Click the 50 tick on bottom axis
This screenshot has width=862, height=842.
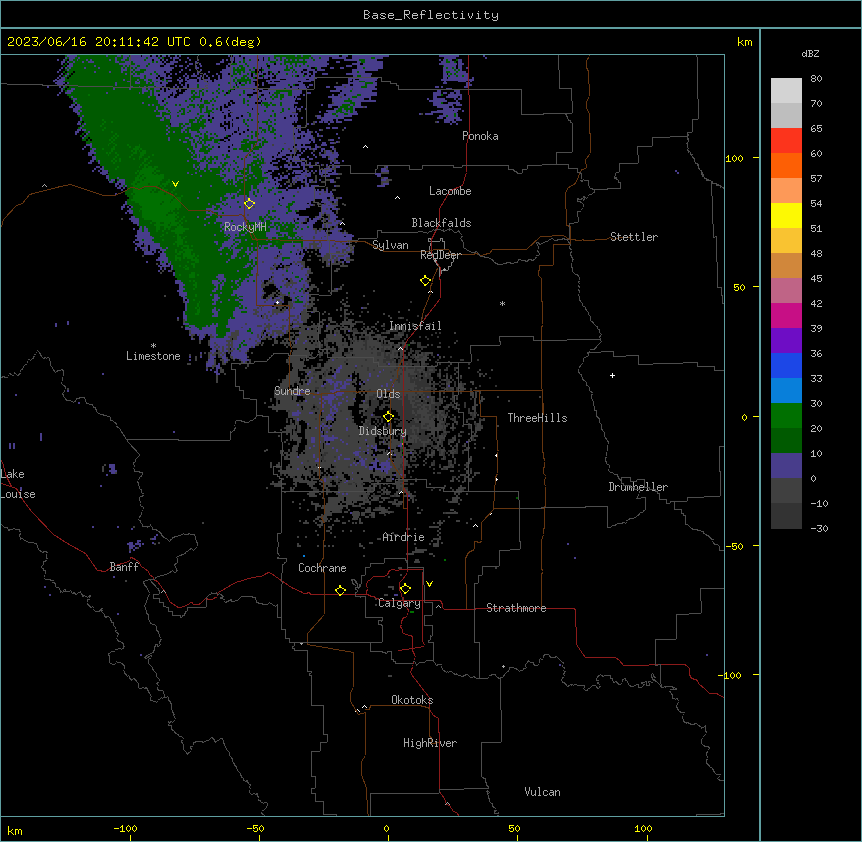[x=514, y=828]
